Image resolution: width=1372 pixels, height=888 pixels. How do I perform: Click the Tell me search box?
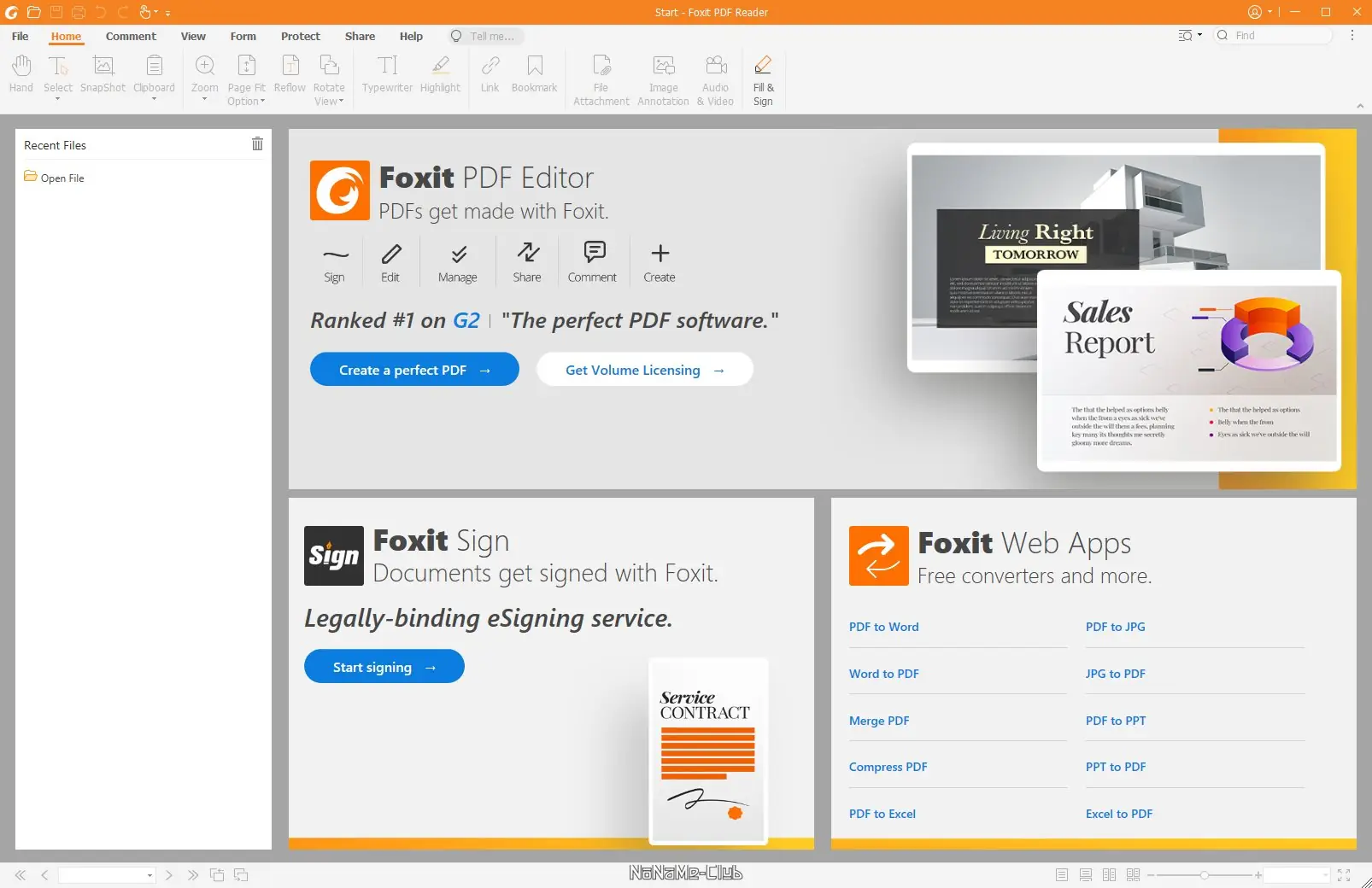485,36
